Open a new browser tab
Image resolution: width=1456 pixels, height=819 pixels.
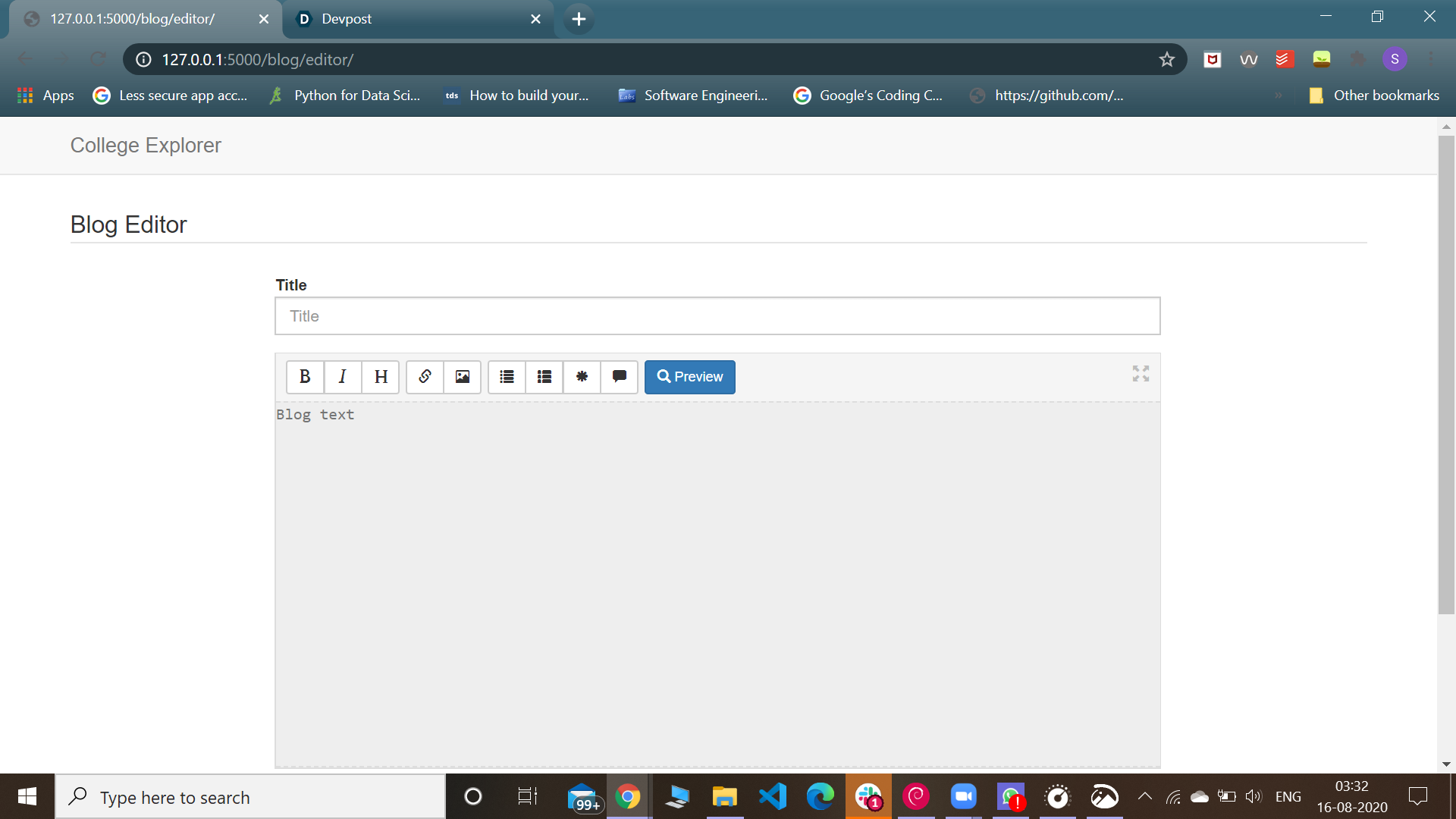pos(579,19)
